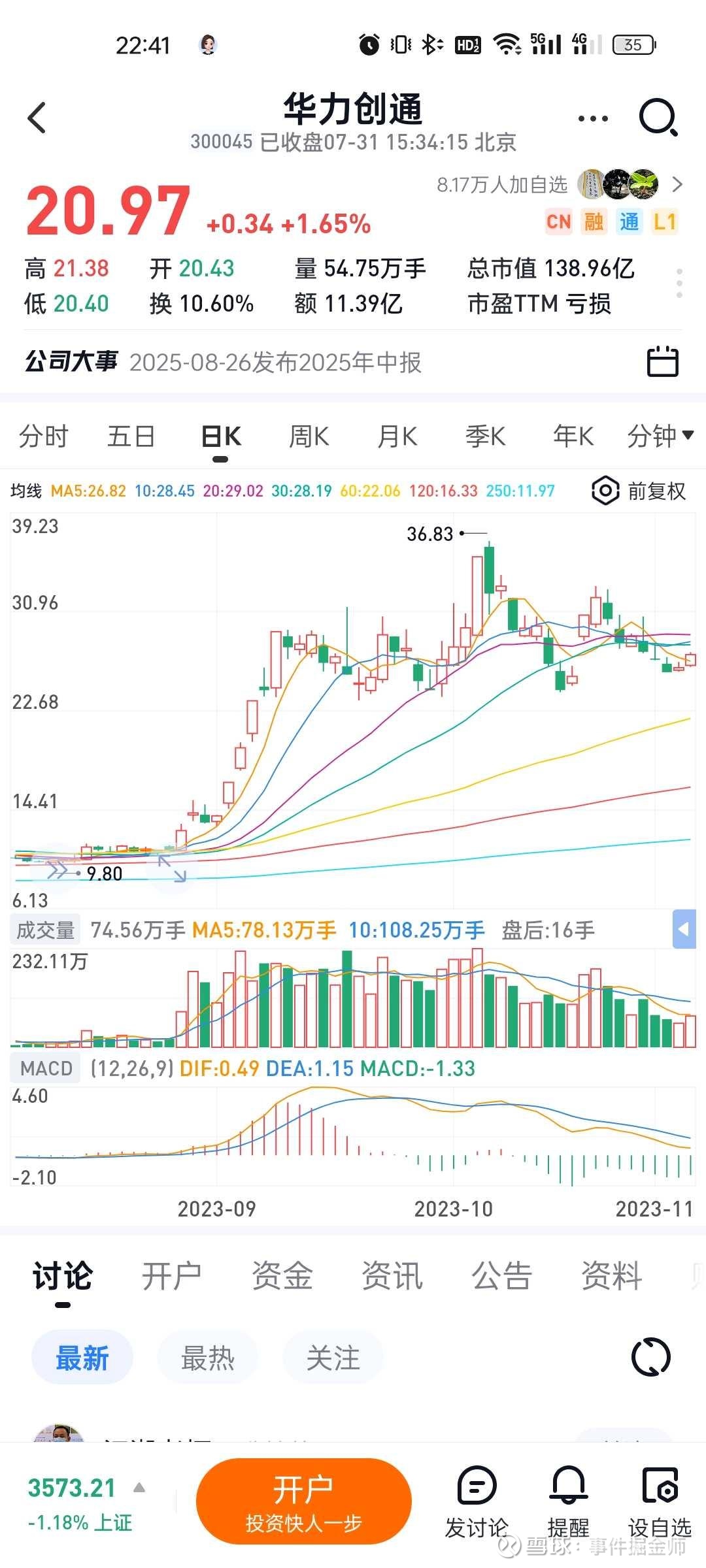
Task: Tap the 8.17万人加自选 follower avatars
Action: (618, 185)
